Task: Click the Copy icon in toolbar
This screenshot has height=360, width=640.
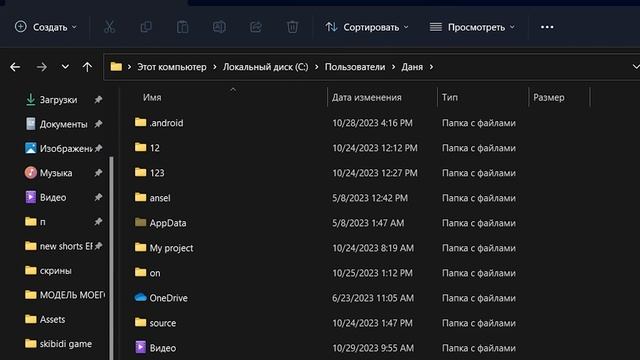Action: pos(146,27)
